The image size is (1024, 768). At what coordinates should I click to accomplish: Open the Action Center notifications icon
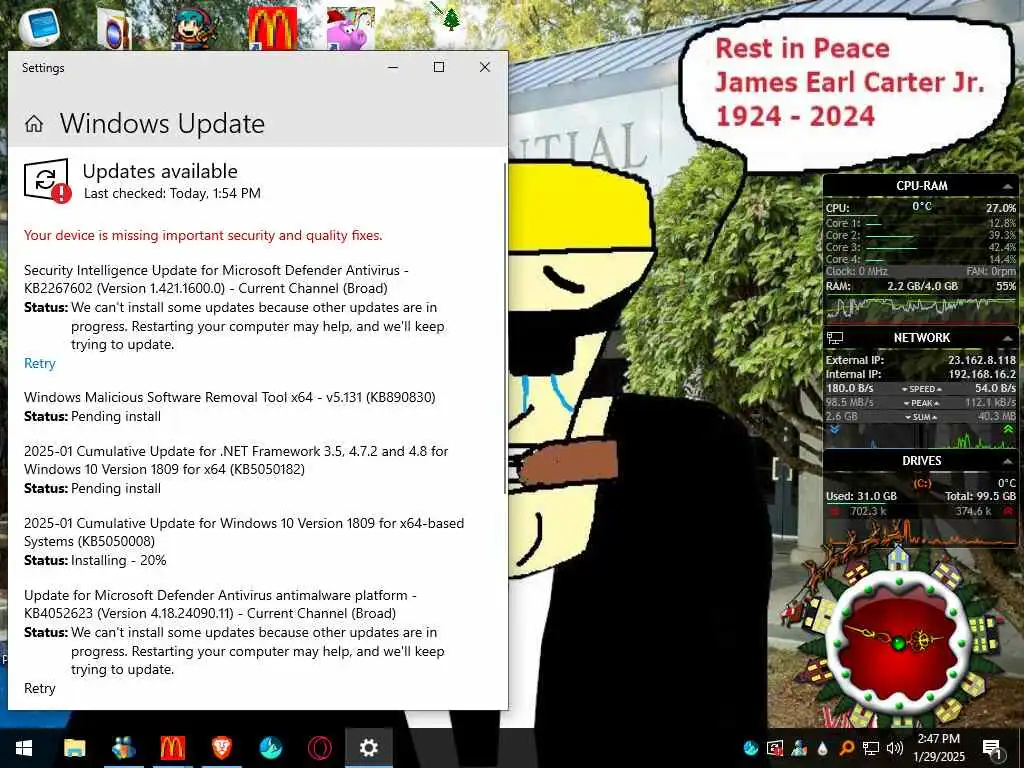(992, 748)
